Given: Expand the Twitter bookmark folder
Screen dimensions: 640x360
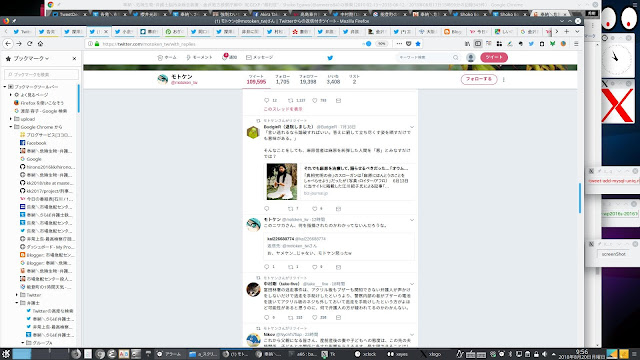Looking at the screenshot, I should point(17,295).
